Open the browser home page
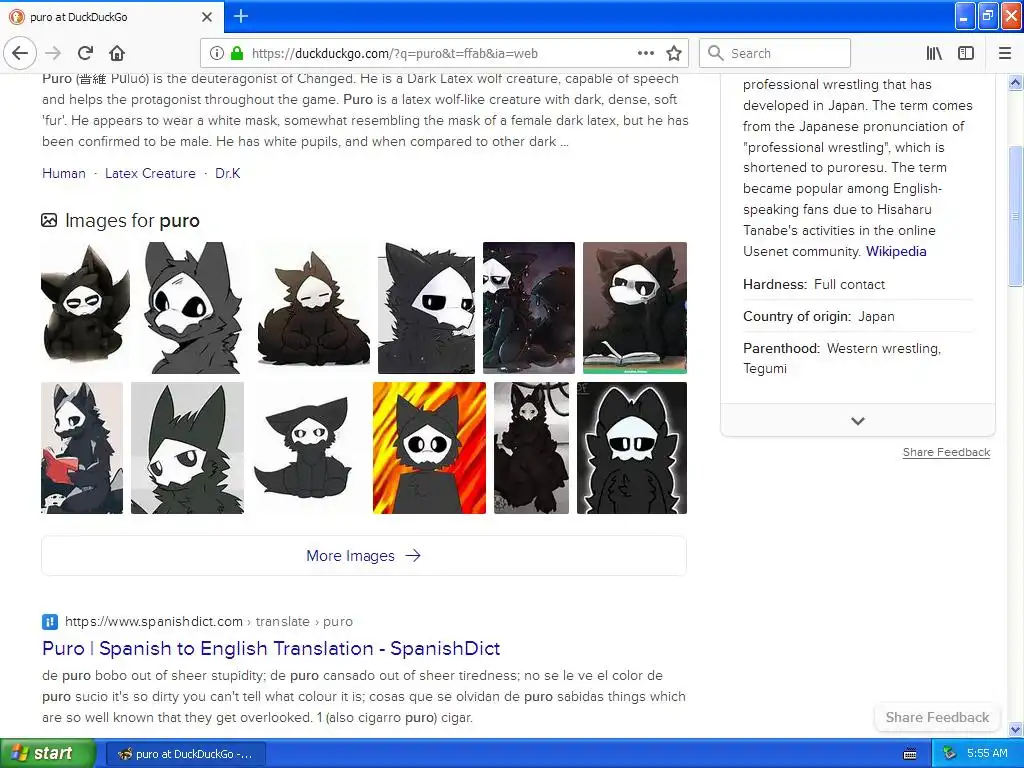The image size is (1024, 768). click(x=117, y=53)
